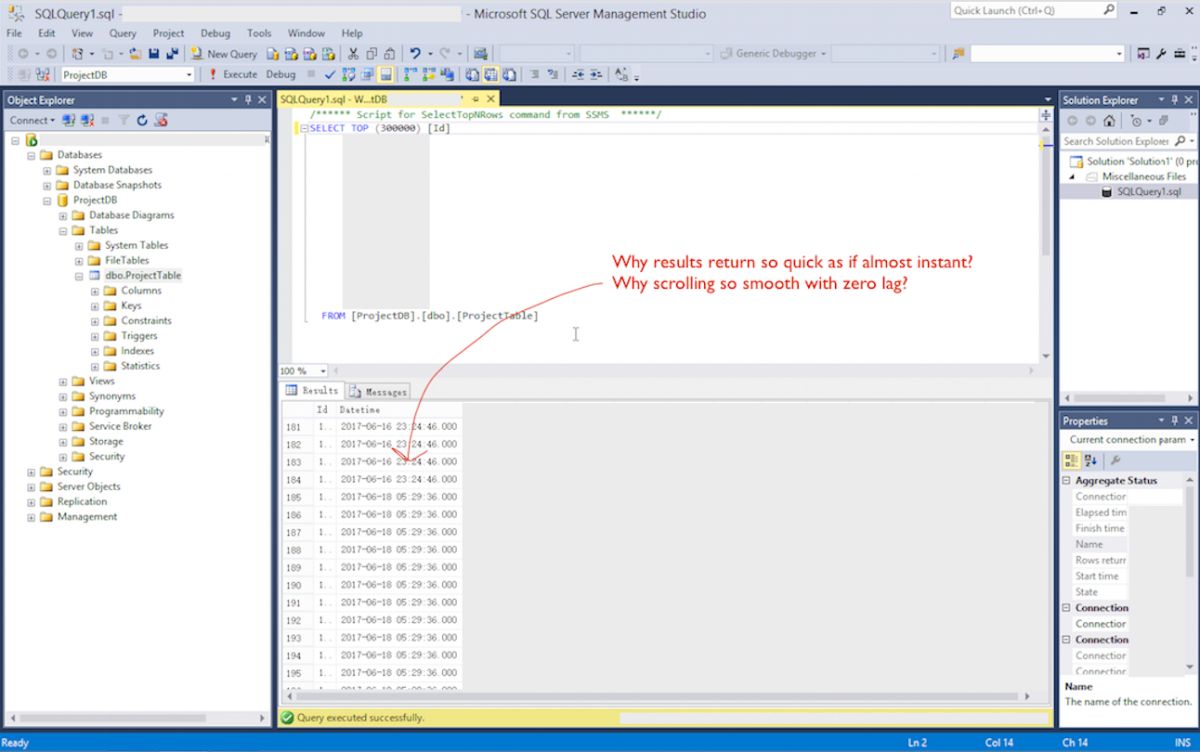Click the Save All icon
Viewport: 1200px width, 752px height.
coord(172,54)
